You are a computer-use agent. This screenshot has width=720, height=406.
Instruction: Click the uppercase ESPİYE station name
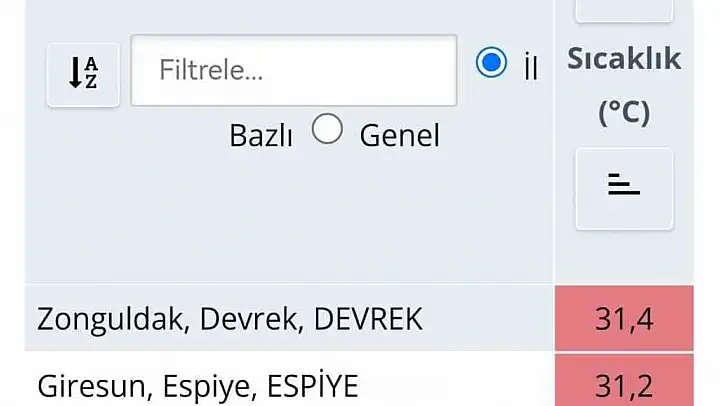click(x=313, y=384)
